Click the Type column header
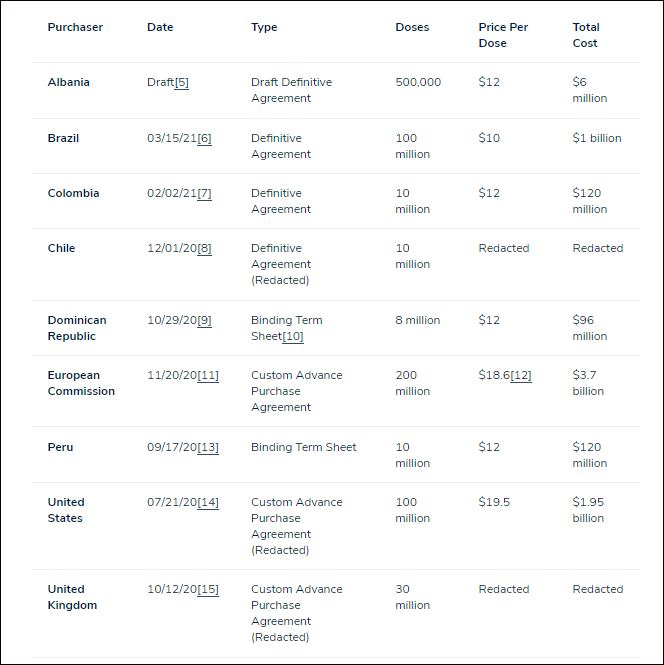This screenshot has width=664, height=665. pos(264,28)
